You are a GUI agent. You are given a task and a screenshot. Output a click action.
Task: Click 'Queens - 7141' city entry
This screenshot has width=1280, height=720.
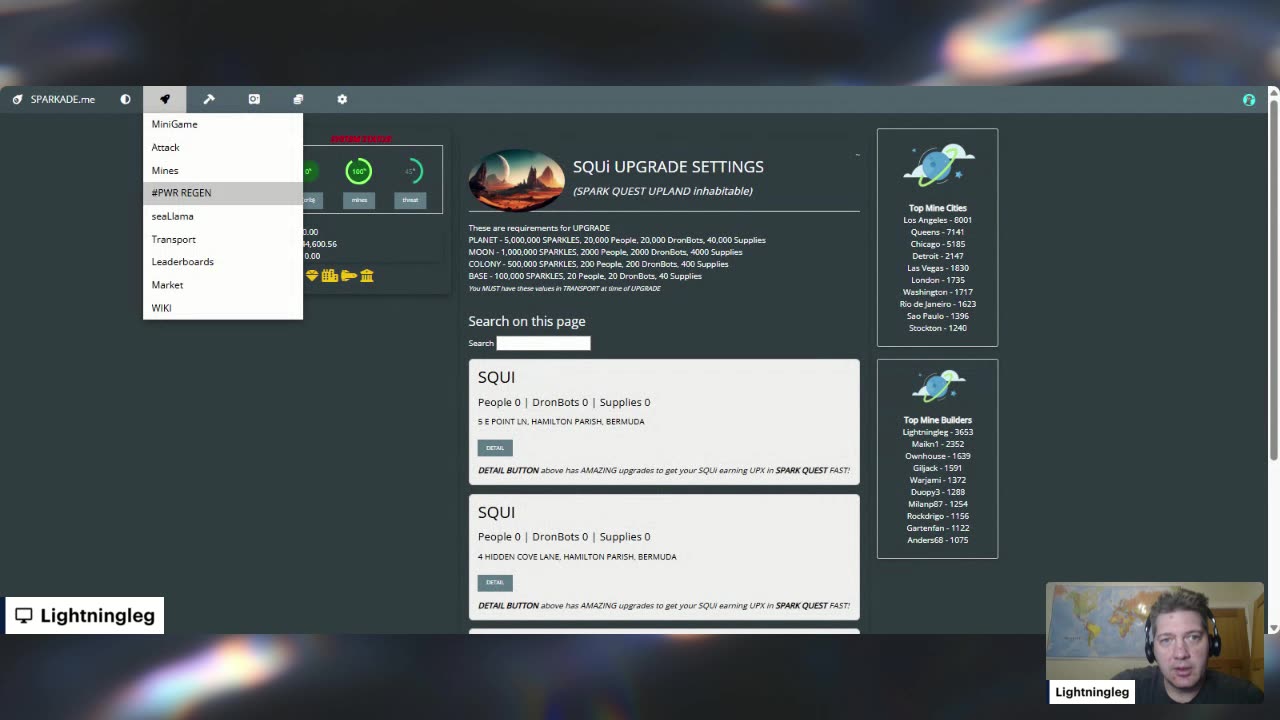pos(937,232)
